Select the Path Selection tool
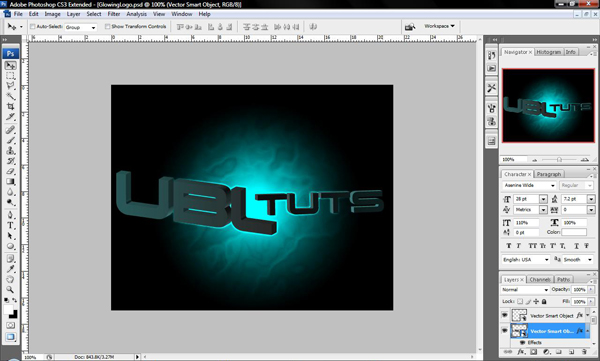 pyautogui.click(x=10, y=235)
